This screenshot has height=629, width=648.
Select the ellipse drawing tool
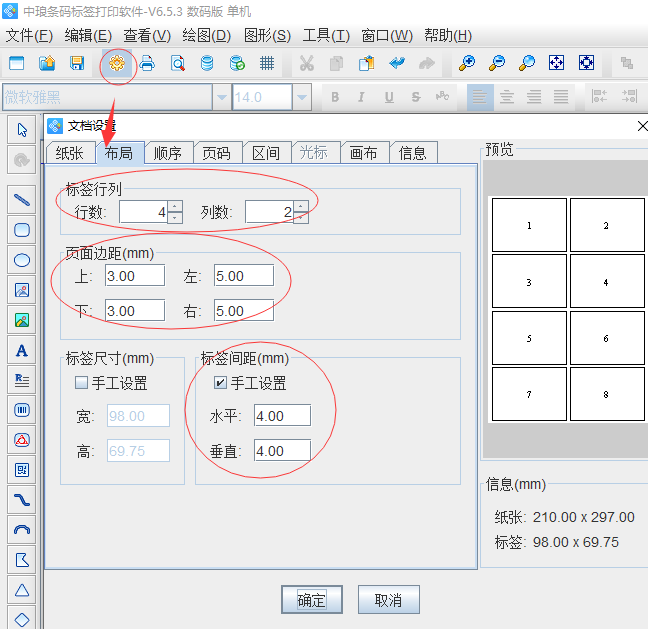coord(21,260)
